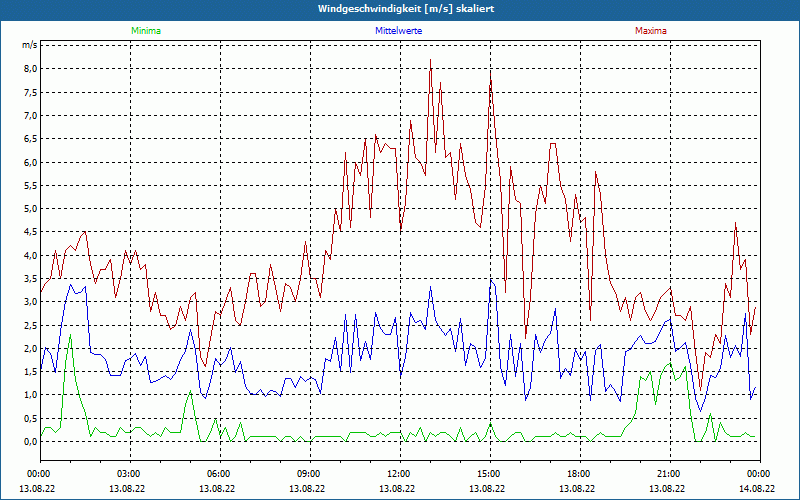This screenshot has height=500, width=800.
Task: Click the 0,5 y-axis value
Action: click(31, 418)
